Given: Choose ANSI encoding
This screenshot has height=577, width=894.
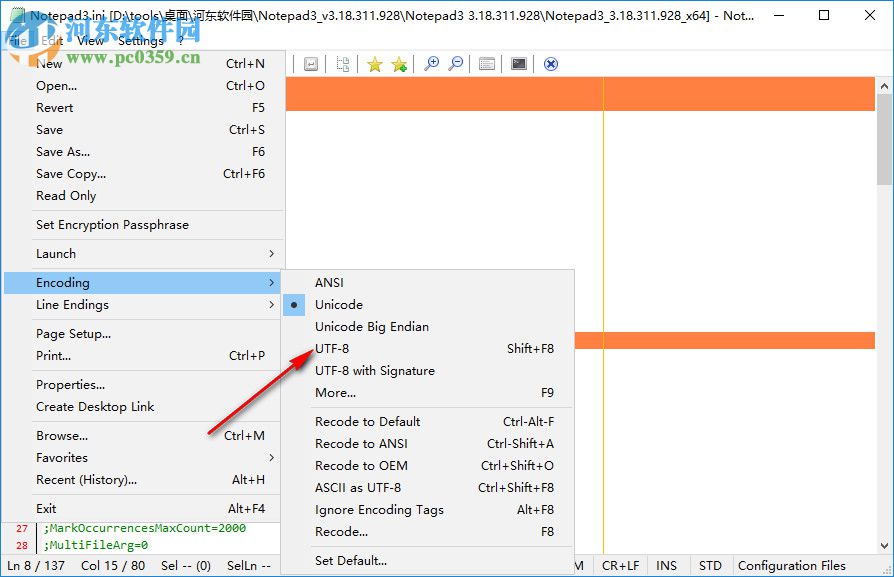Looking at the screenshot, I should tap(428, 282).
